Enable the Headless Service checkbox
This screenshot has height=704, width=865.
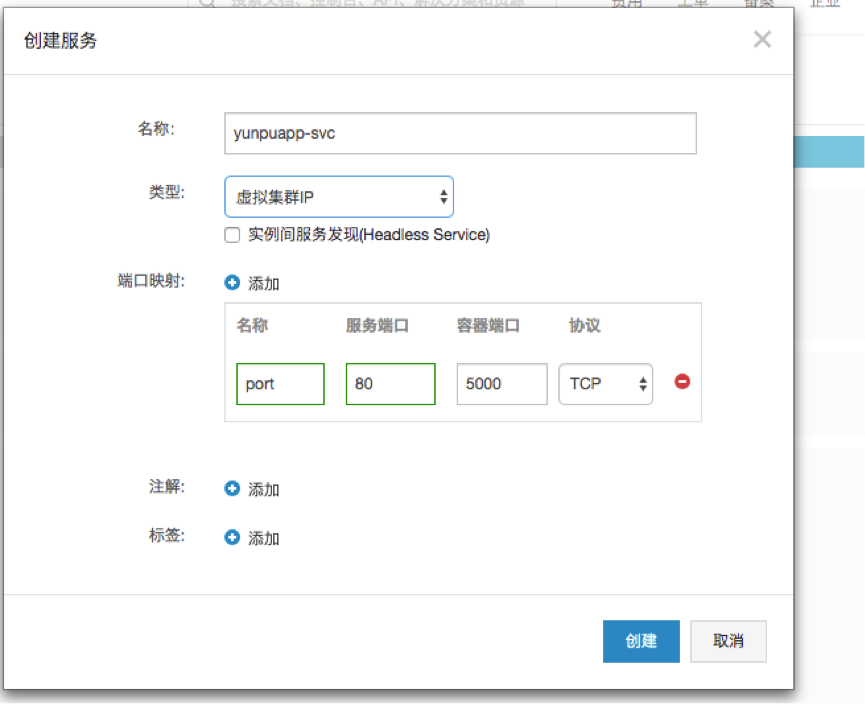click(x=232, y=235)
